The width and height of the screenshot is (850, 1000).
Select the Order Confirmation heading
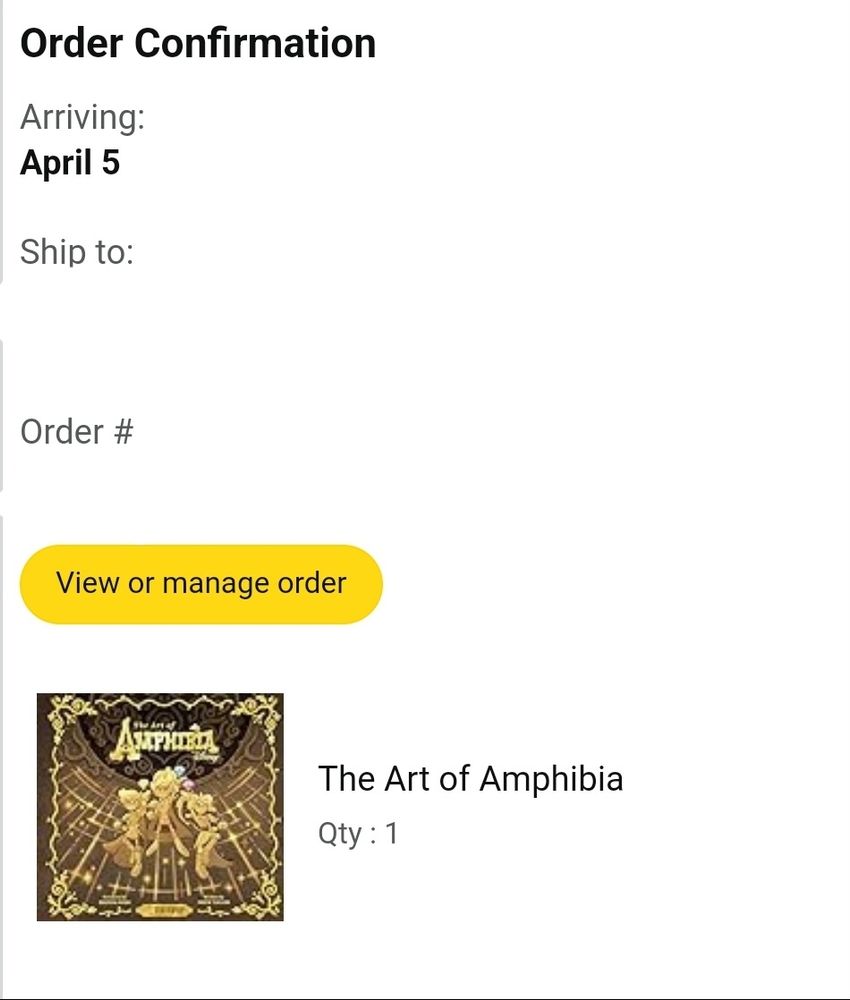click(198, 43)
